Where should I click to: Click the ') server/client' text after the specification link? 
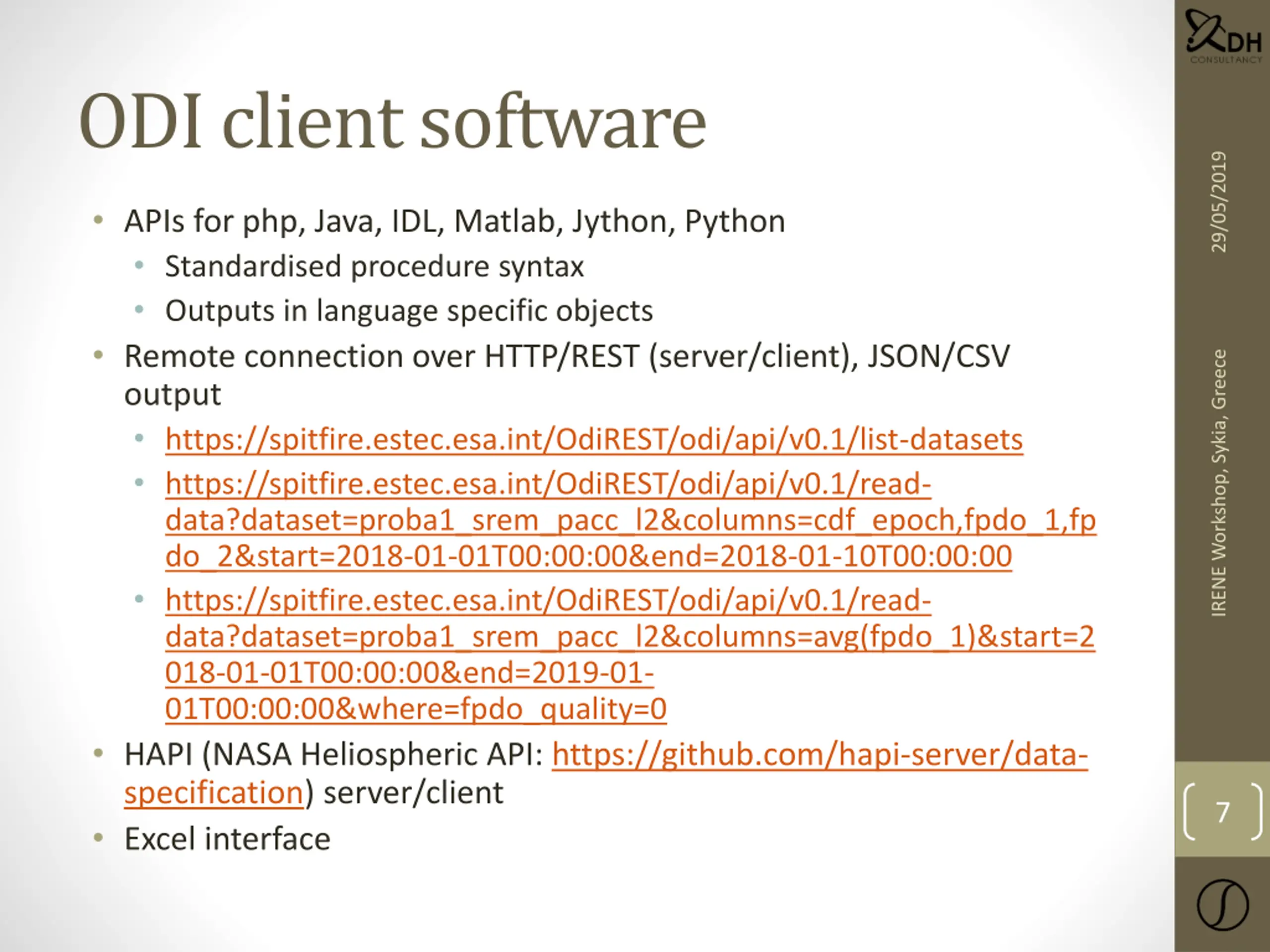pyautogui.click(x=404, y=793)
